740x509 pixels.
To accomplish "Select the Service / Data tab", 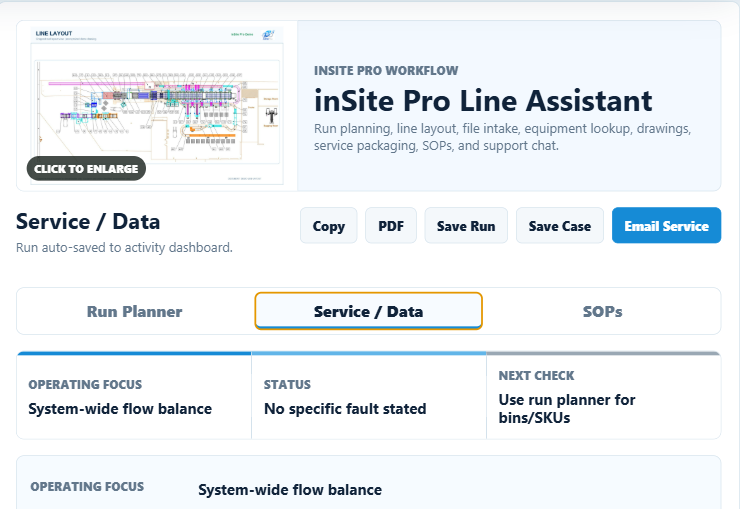I will tap(369, 311).
